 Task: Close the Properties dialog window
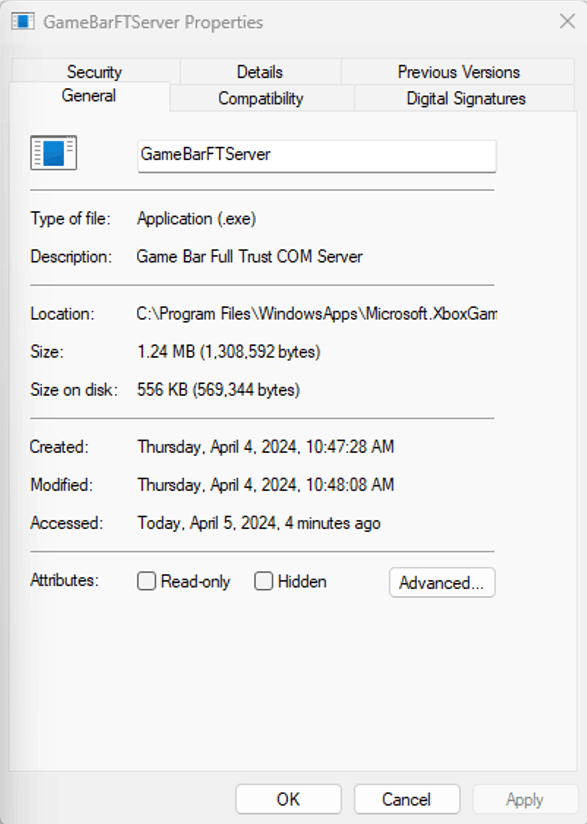coord(567,22)
